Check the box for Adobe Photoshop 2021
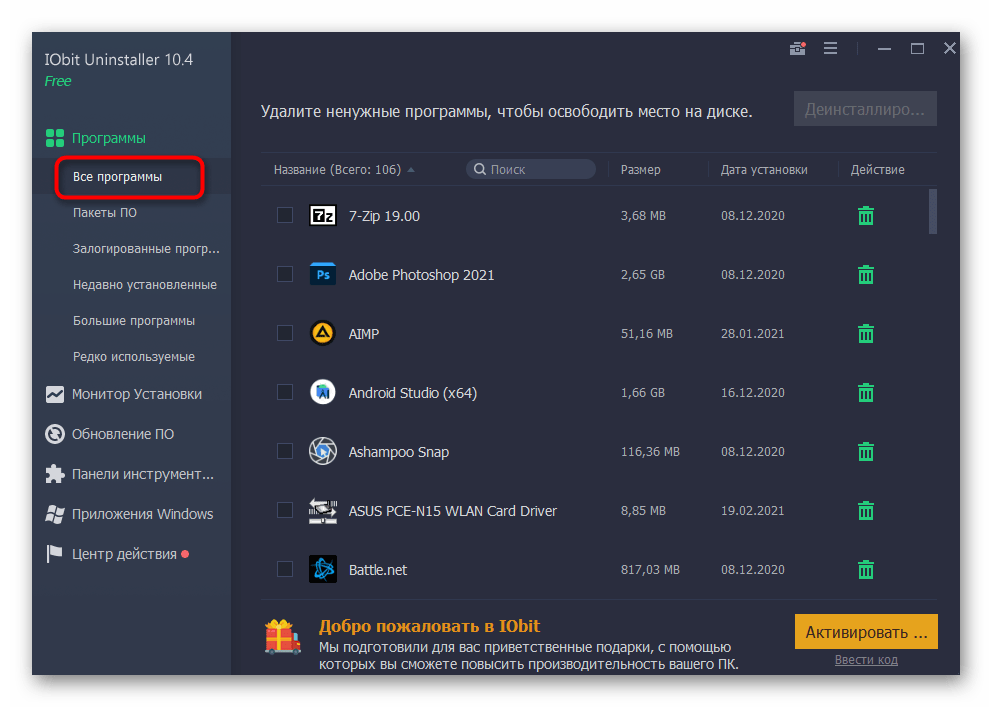 pyautogui.click(x=285, y=274)
